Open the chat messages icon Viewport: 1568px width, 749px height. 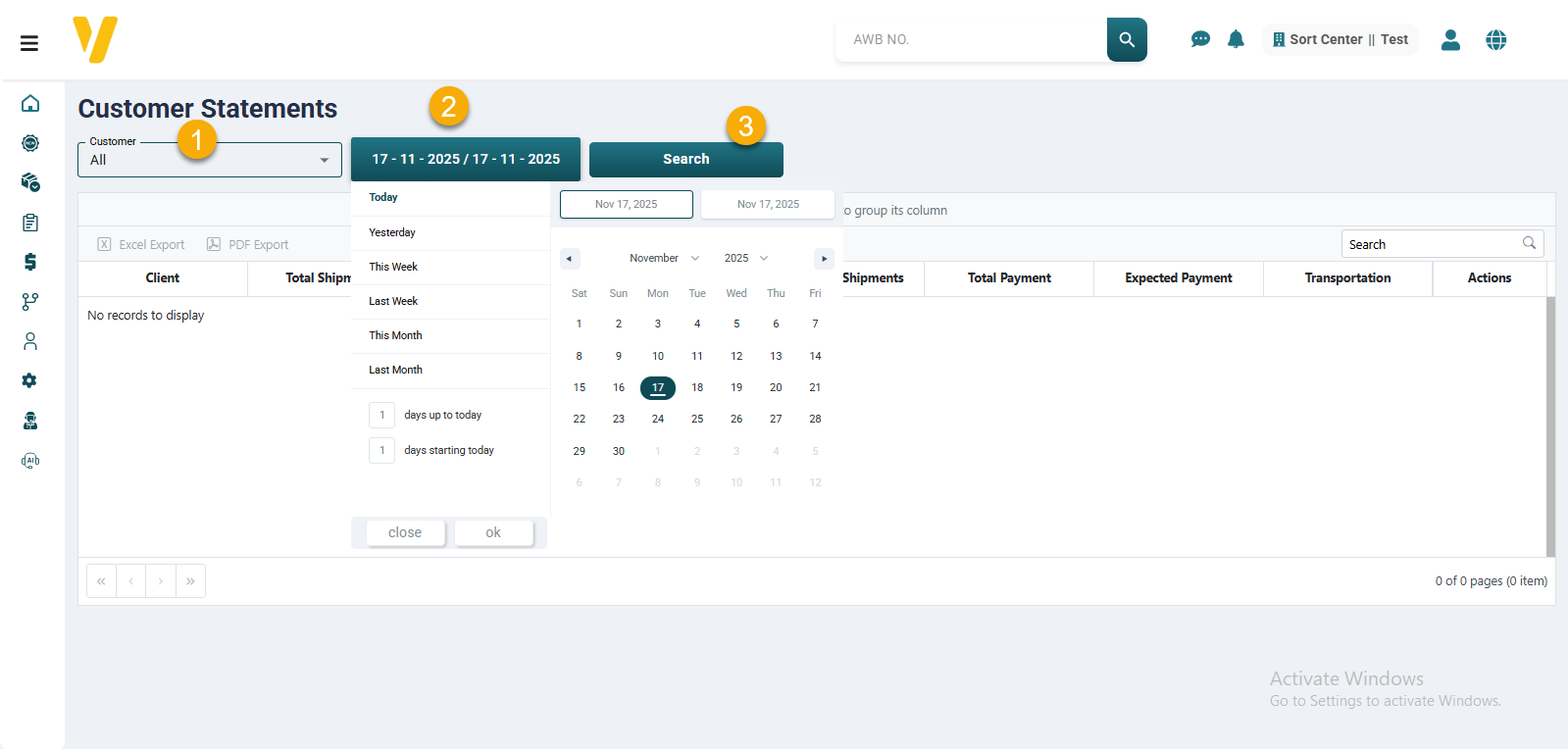point(1200,39)
